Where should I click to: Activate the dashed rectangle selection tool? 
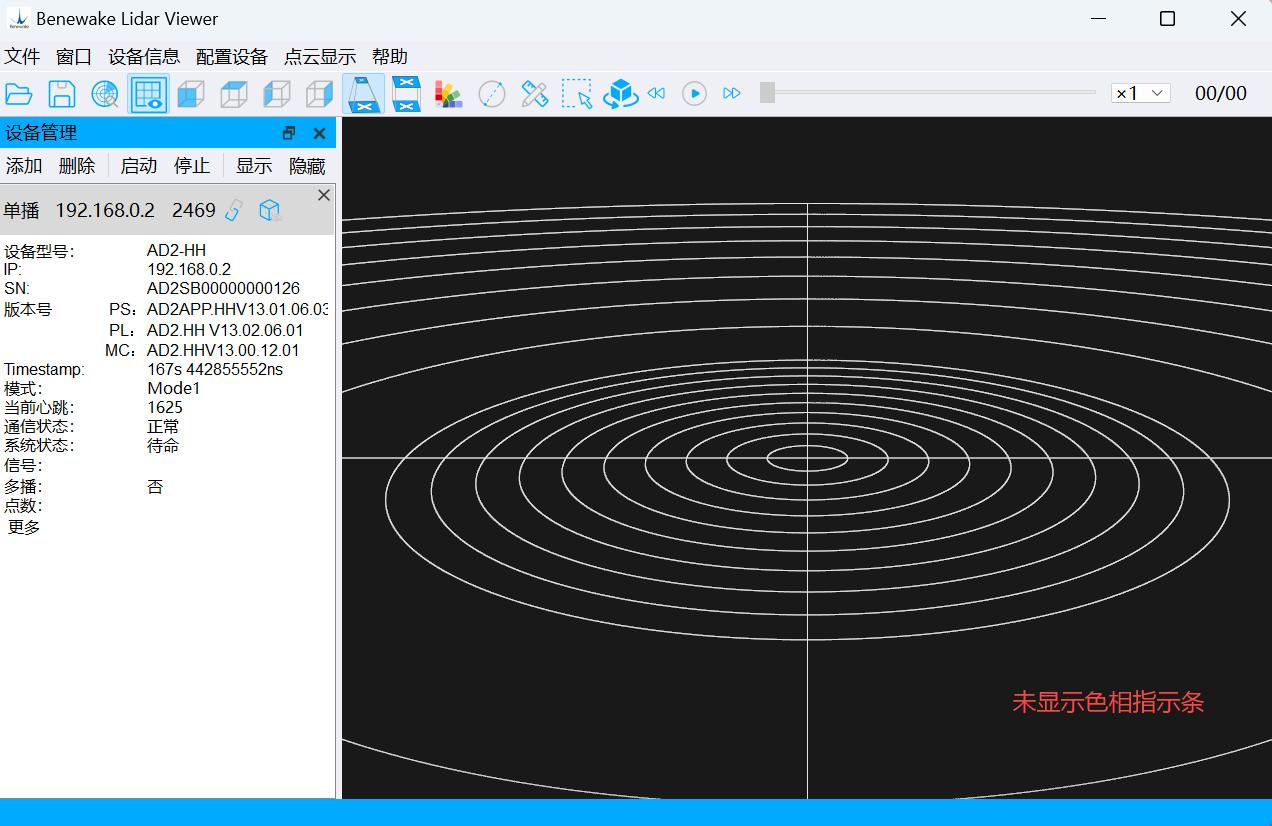coord(577,94)
